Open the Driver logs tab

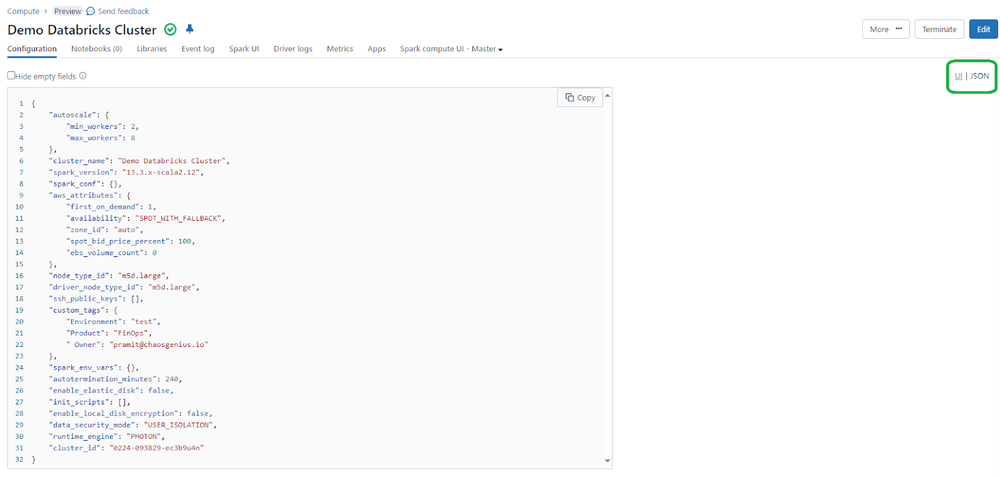292,49
